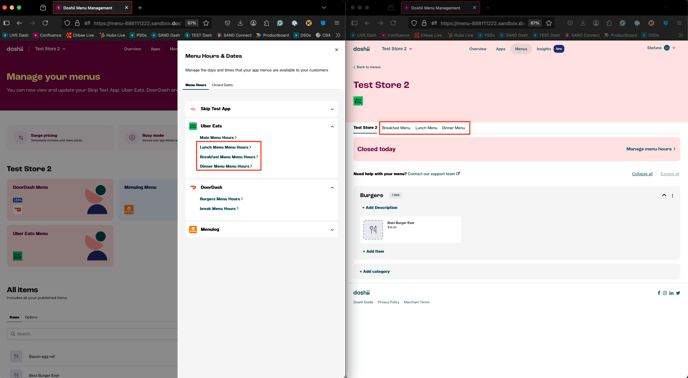The height and width of the screenshot is (378, 688).
Task: Open the account icon in left toolbar
Action: [254, 23]
